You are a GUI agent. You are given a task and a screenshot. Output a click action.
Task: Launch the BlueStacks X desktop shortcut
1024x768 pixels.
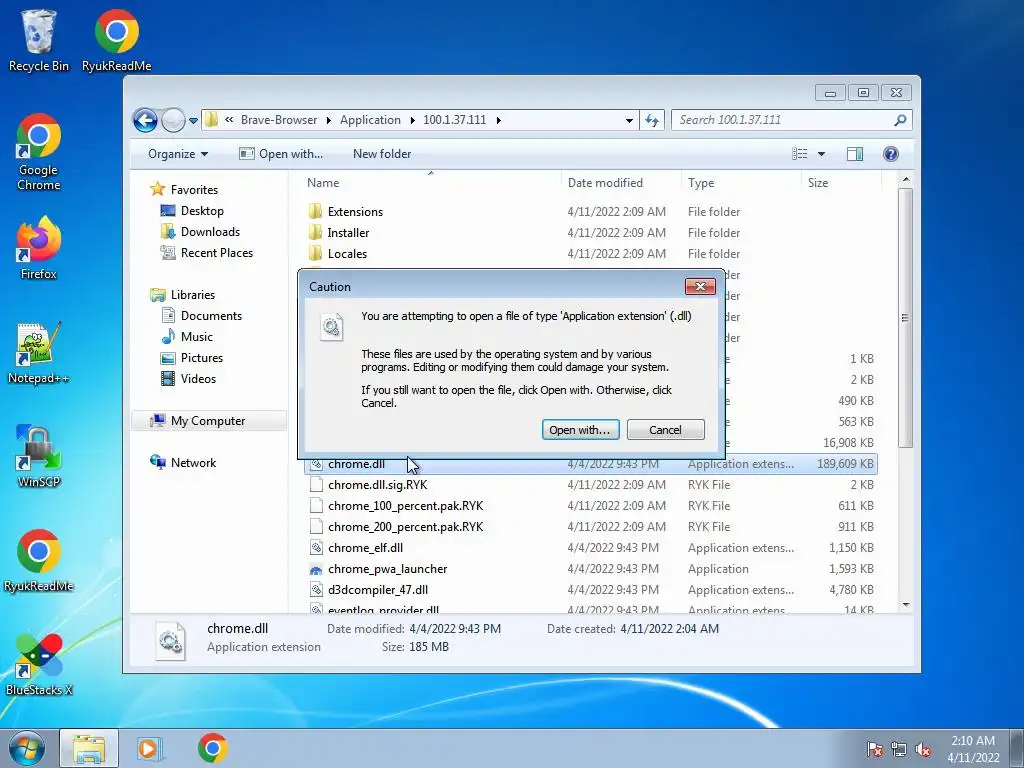click(39, 664)
